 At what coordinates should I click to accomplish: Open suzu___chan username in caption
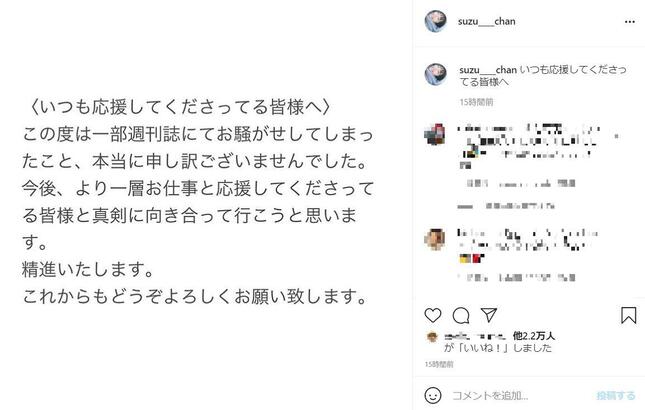click(488, 70)
